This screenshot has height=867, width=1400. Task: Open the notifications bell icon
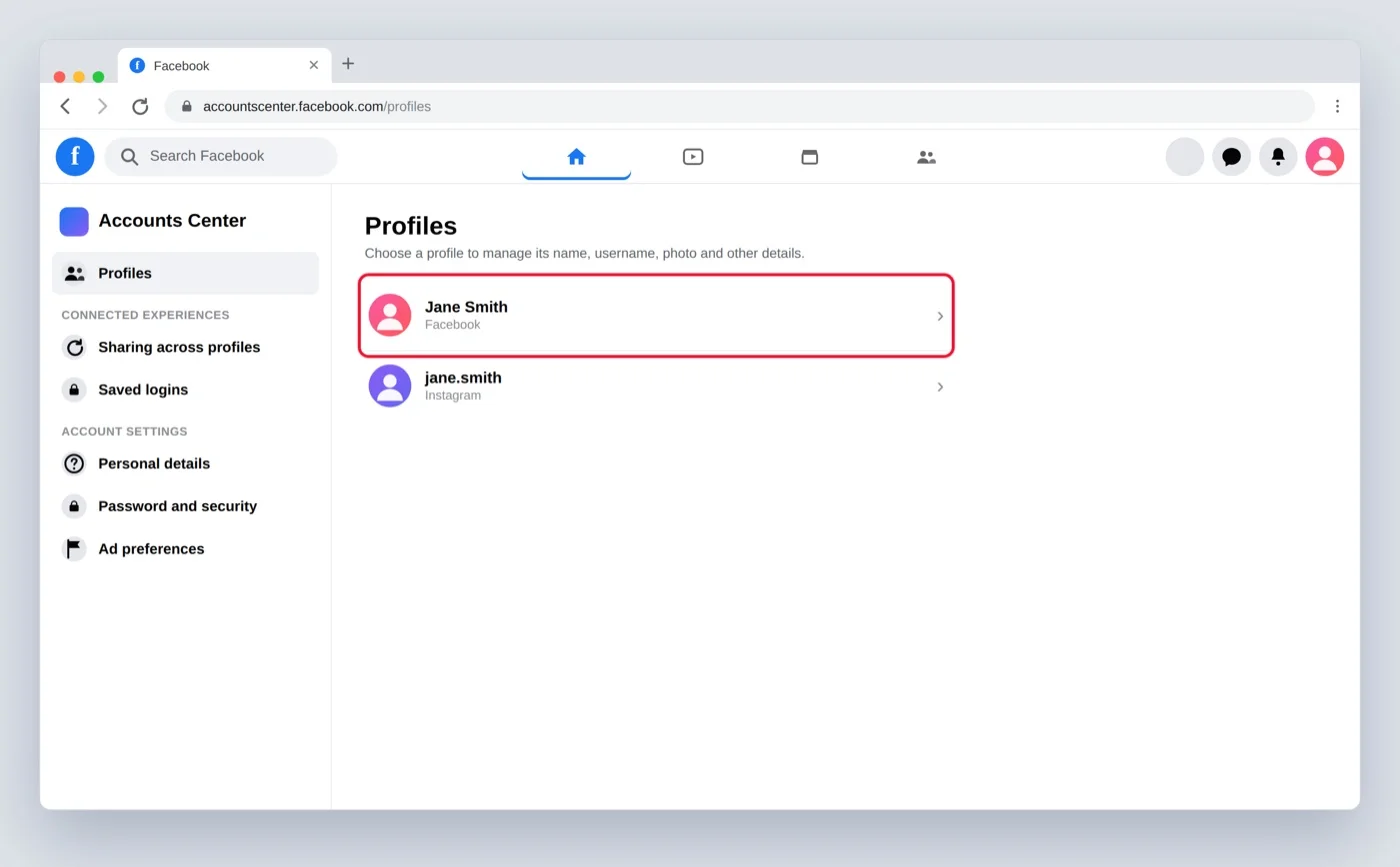click(x=1278, y=156)
